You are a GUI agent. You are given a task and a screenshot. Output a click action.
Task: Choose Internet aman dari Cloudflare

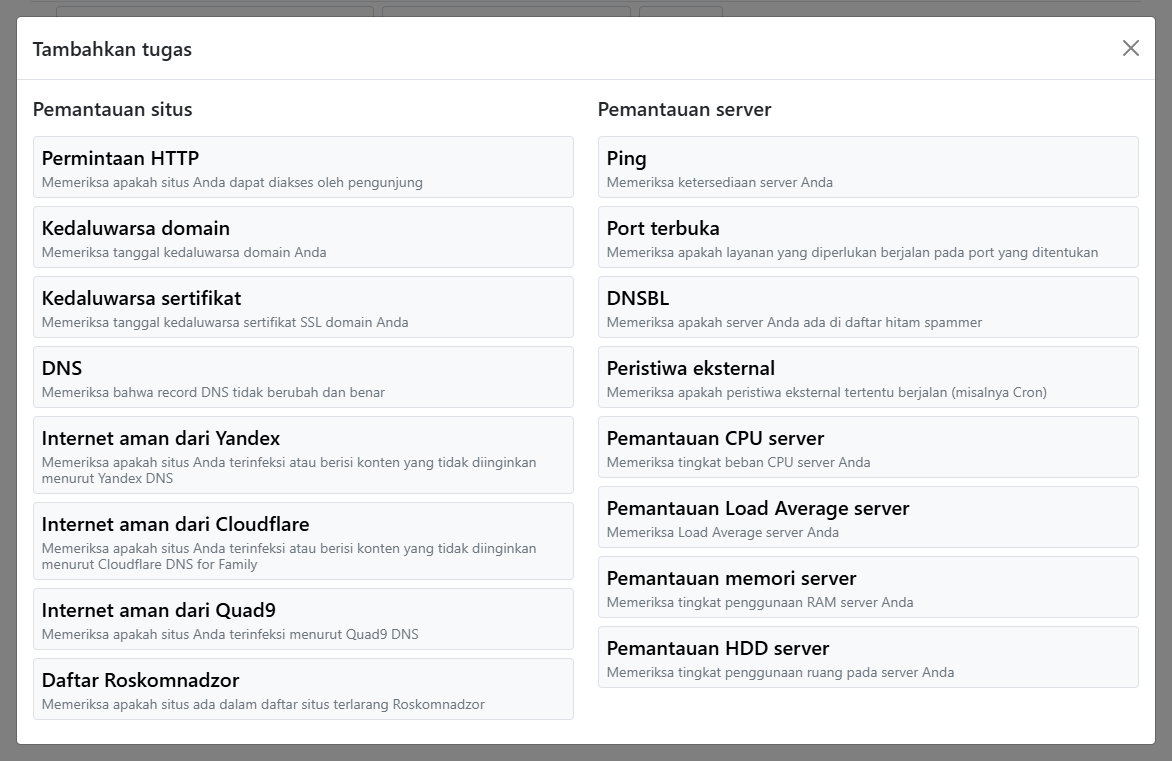[303, 541]
